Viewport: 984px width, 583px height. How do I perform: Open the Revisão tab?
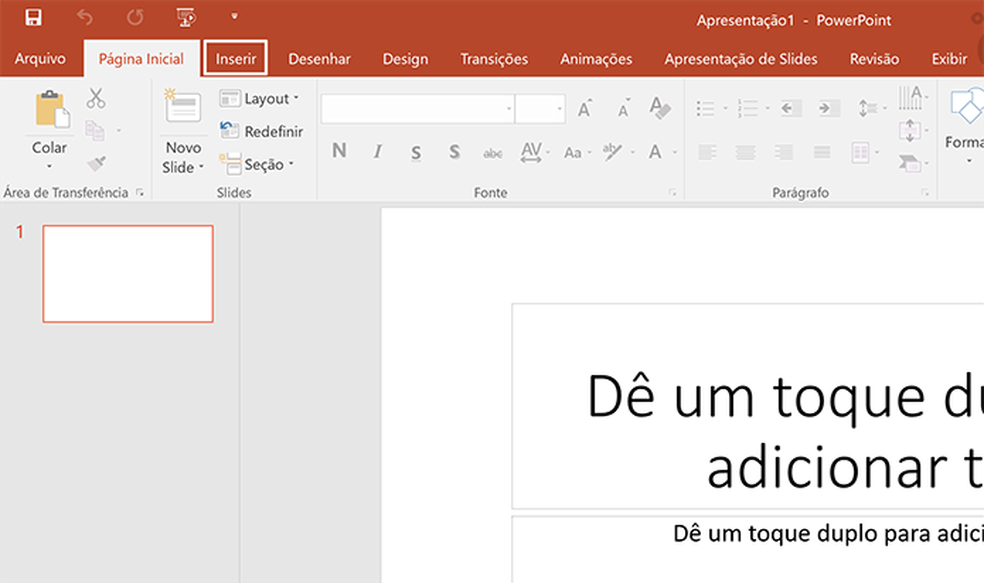[x=874, y=58]
